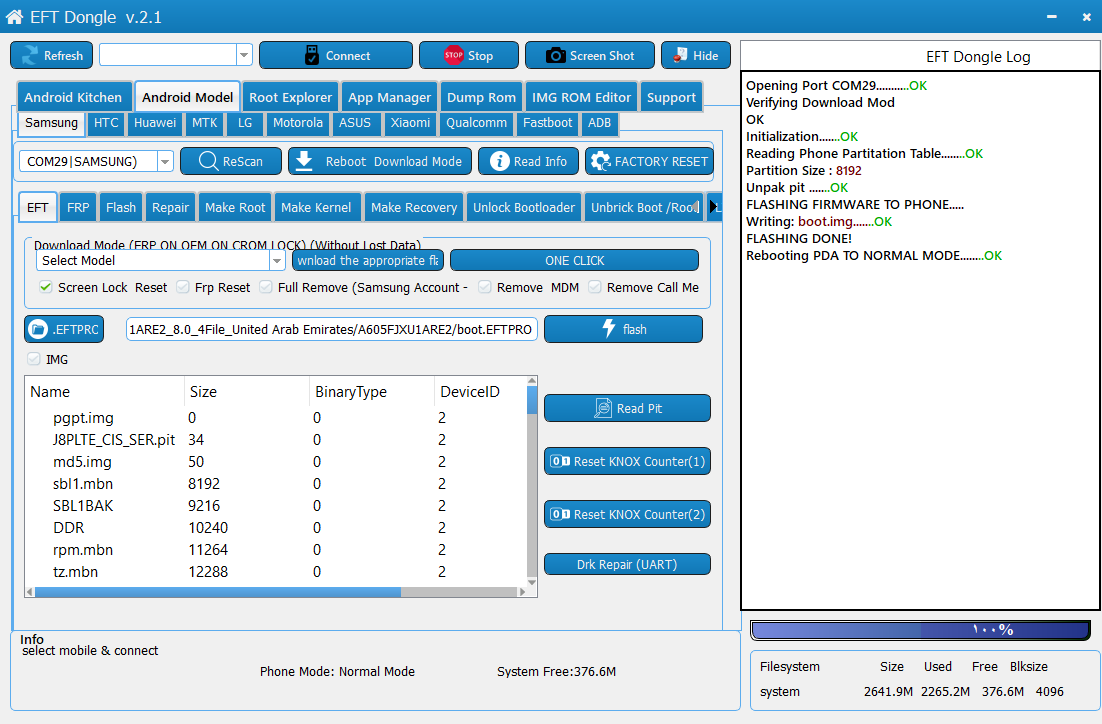Viewport: 1102px width, 724px height.
Task: Select the tz.mbn partition row
Action: 276,571
